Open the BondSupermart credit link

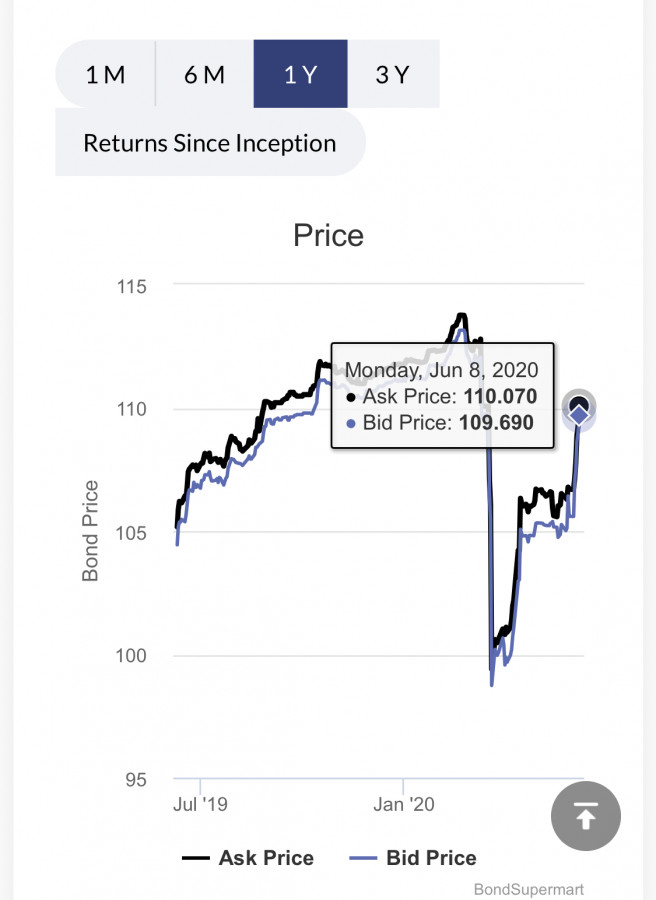click(529, 889)
